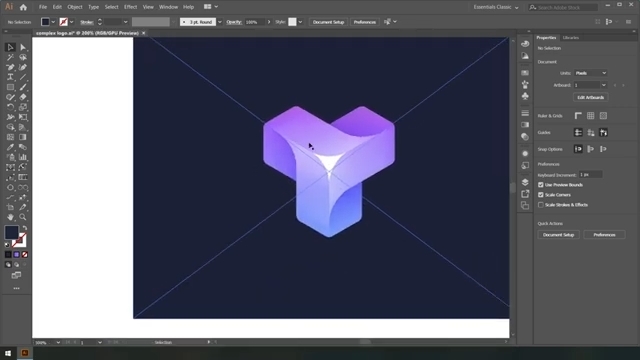Screen dimensions: 640x360
Task: Pick the Magic Wand tool
Action: (x=10, y=57)
